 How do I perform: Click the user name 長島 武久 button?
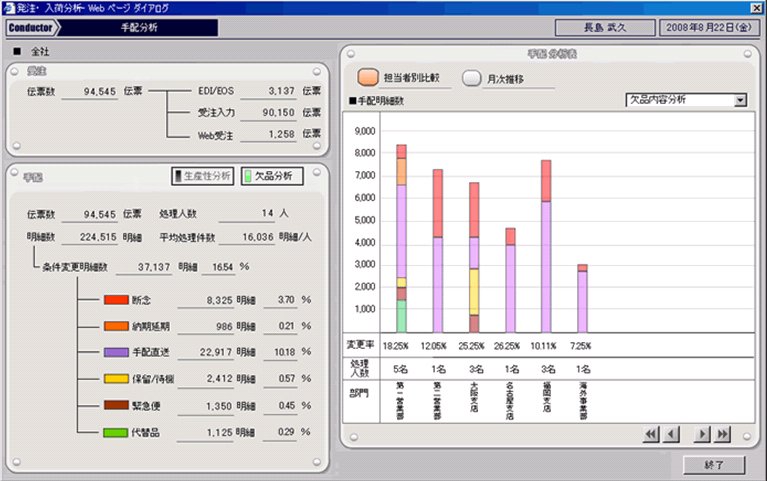click(605, 27)
